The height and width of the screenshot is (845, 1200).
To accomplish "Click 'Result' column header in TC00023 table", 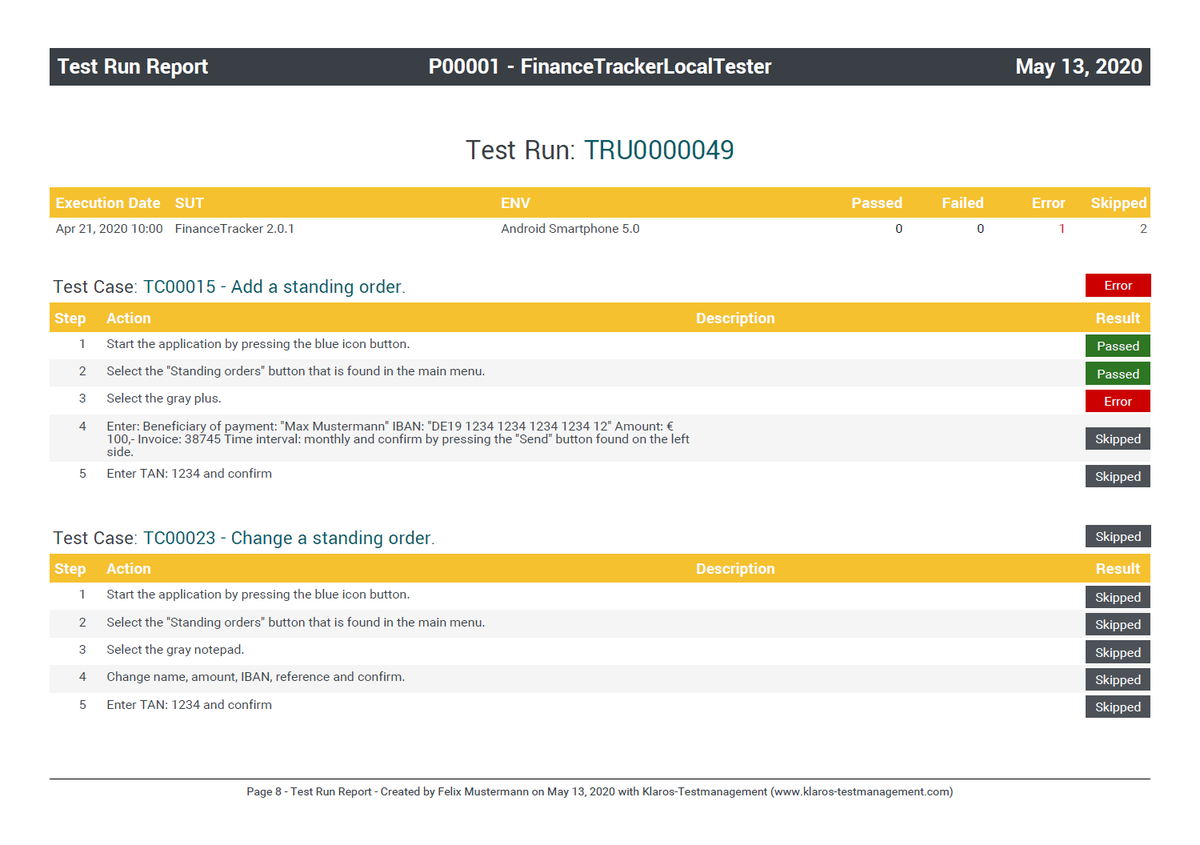I will pos(1118,569).
